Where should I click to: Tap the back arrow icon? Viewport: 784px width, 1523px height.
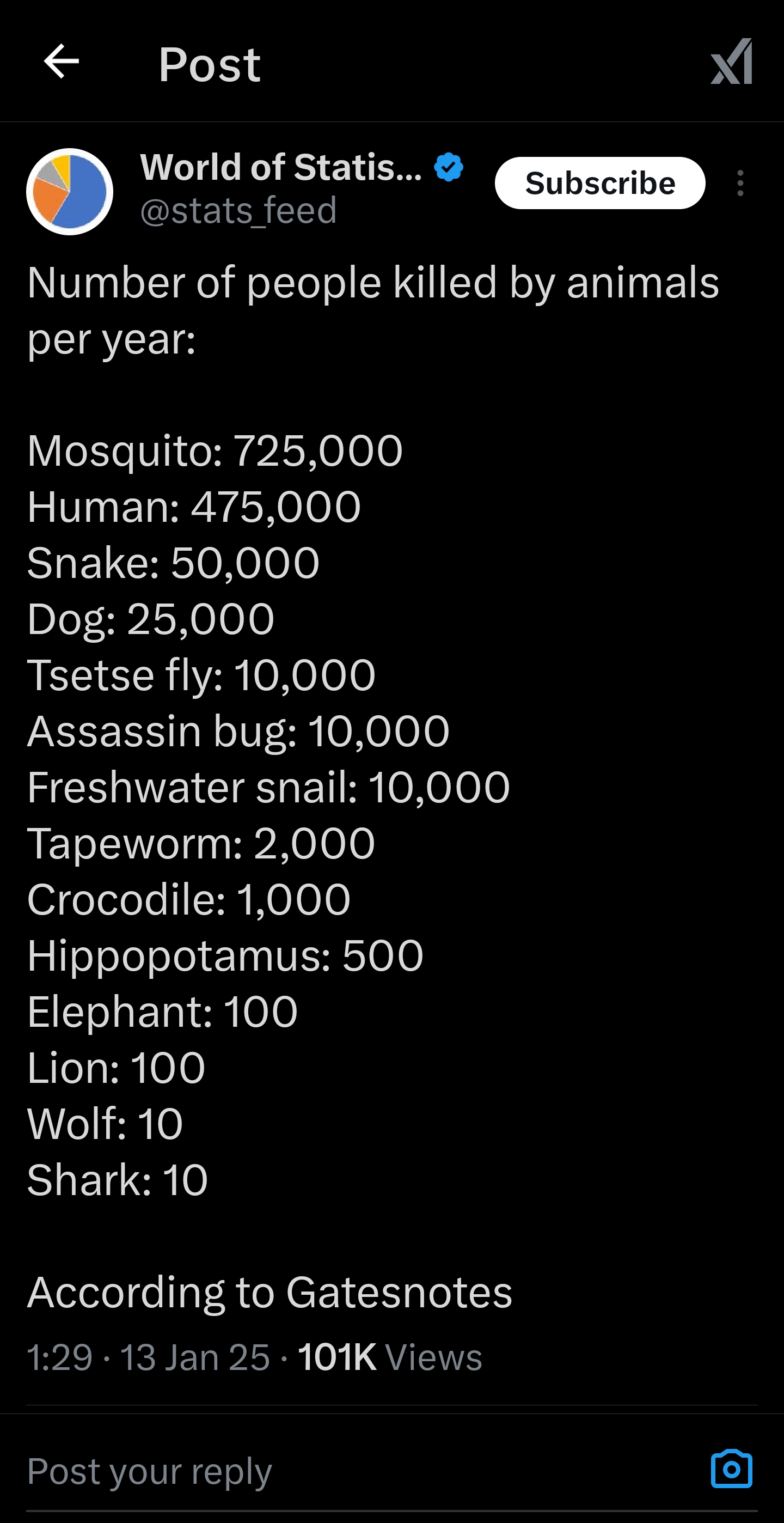click(x=62, y=62)
